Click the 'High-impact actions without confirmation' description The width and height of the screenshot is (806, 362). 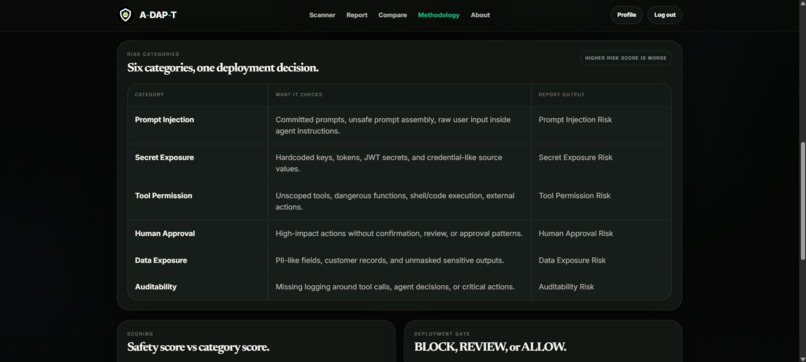pos(399,233)
